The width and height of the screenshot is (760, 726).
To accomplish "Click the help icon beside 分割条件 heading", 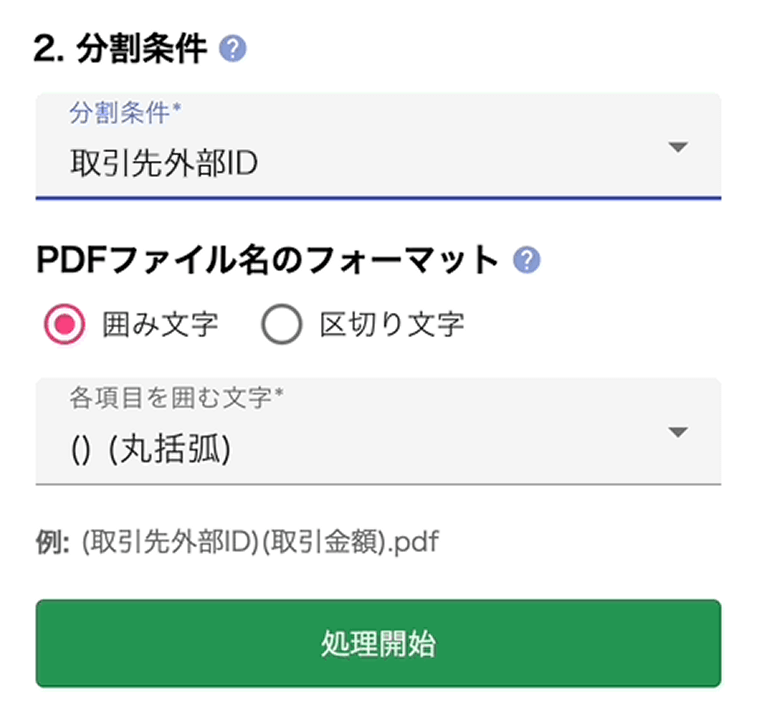I will (234, 49).
